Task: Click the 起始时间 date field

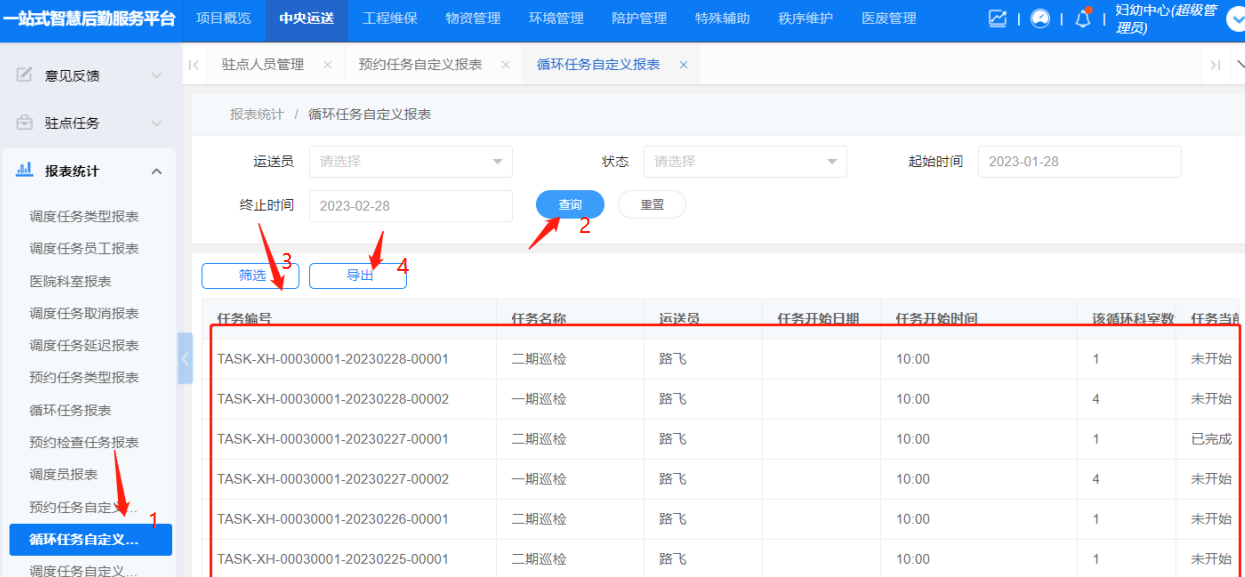Action: (1080, 161)
